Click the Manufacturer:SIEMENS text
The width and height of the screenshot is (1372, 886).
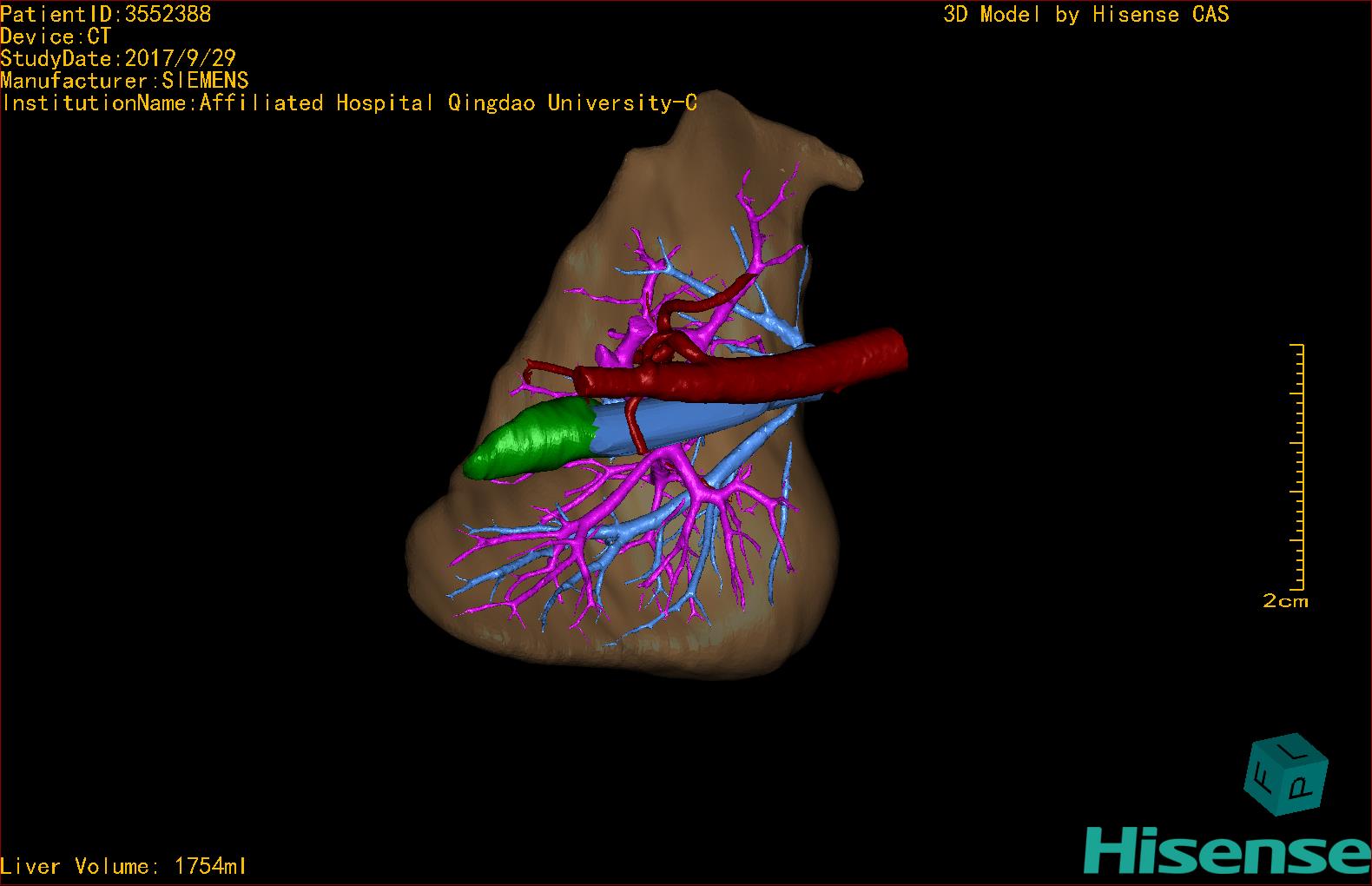click(124, 81)
